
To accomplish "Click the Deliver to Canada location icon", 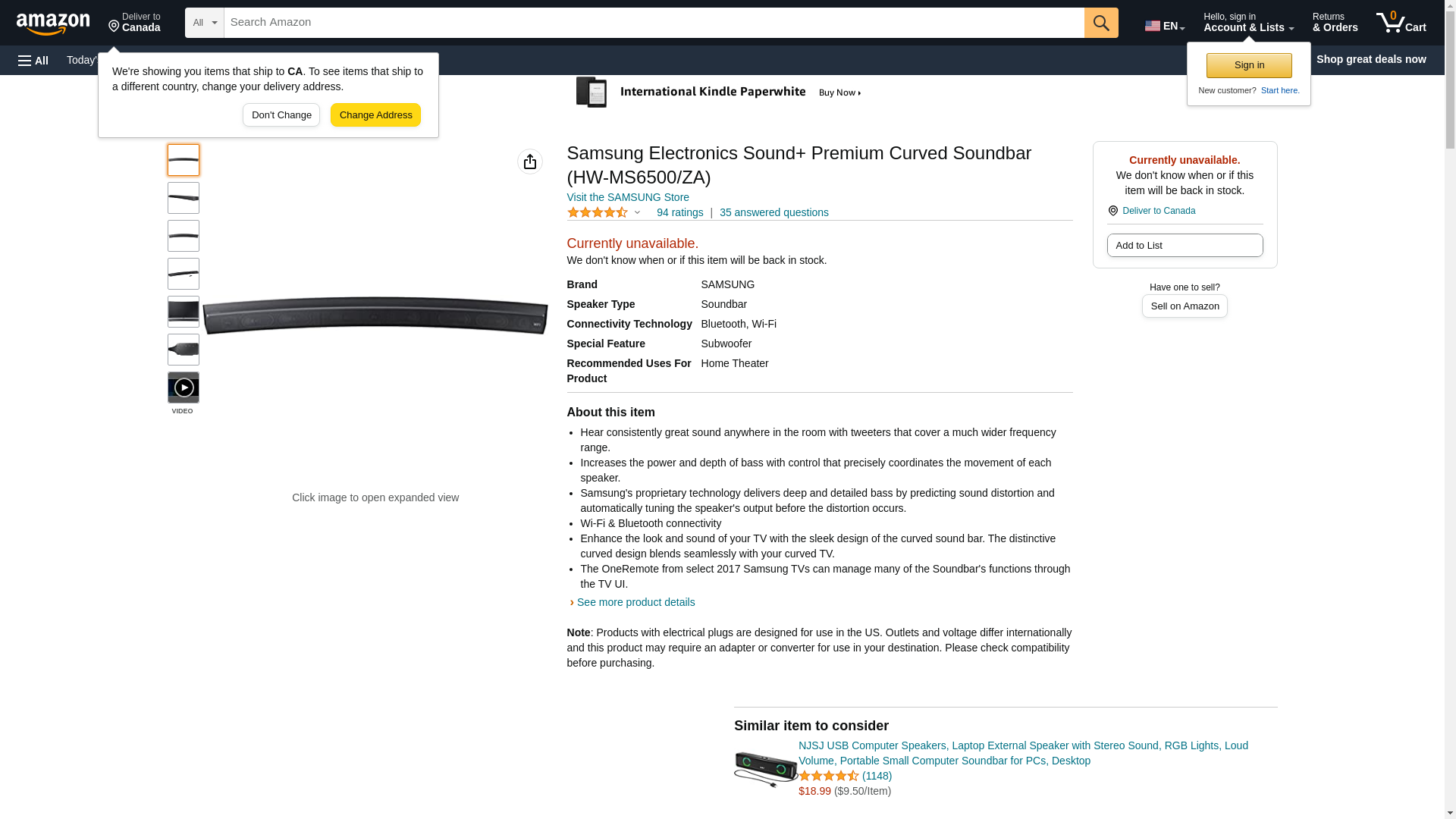I will [1112, 211].
